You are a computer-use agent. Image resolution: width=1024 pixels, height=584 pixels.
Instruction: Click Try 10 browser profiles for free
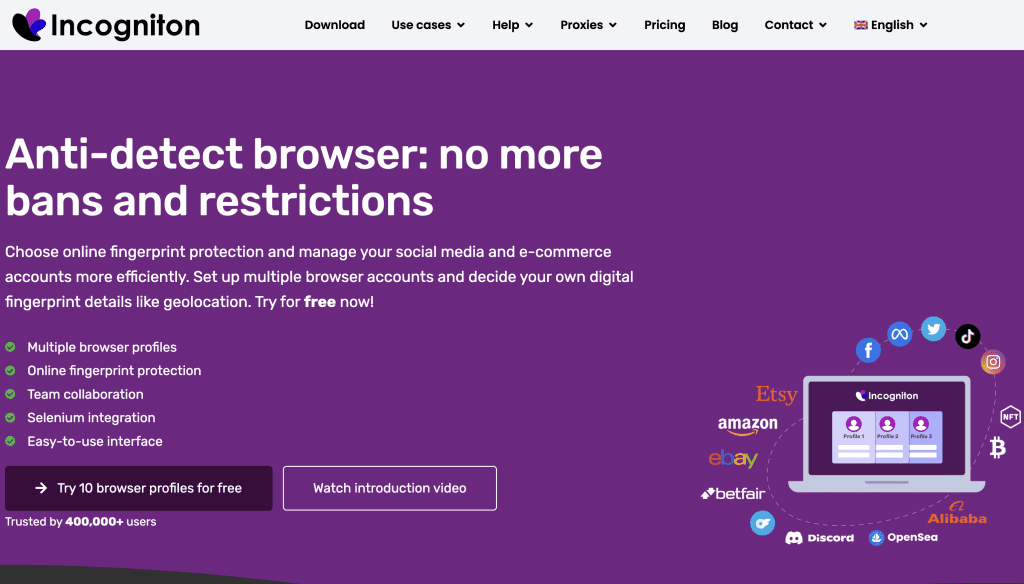tap(138, 488)
